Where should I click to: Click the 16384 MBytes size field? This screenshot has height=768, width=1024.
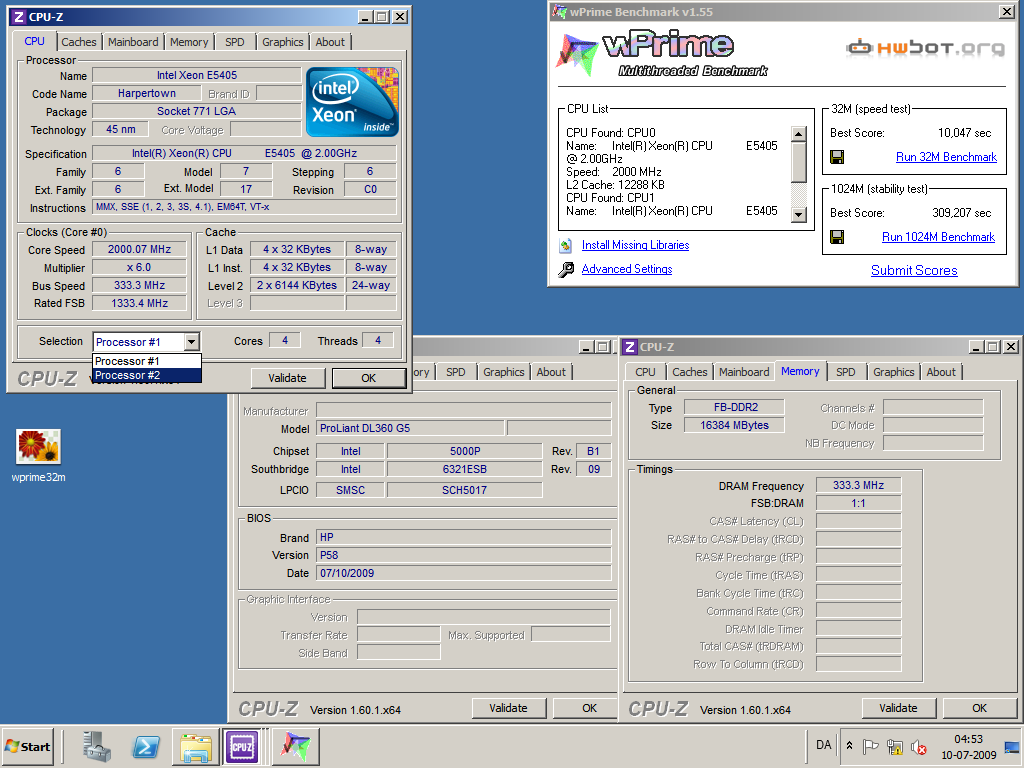point(734,425)
